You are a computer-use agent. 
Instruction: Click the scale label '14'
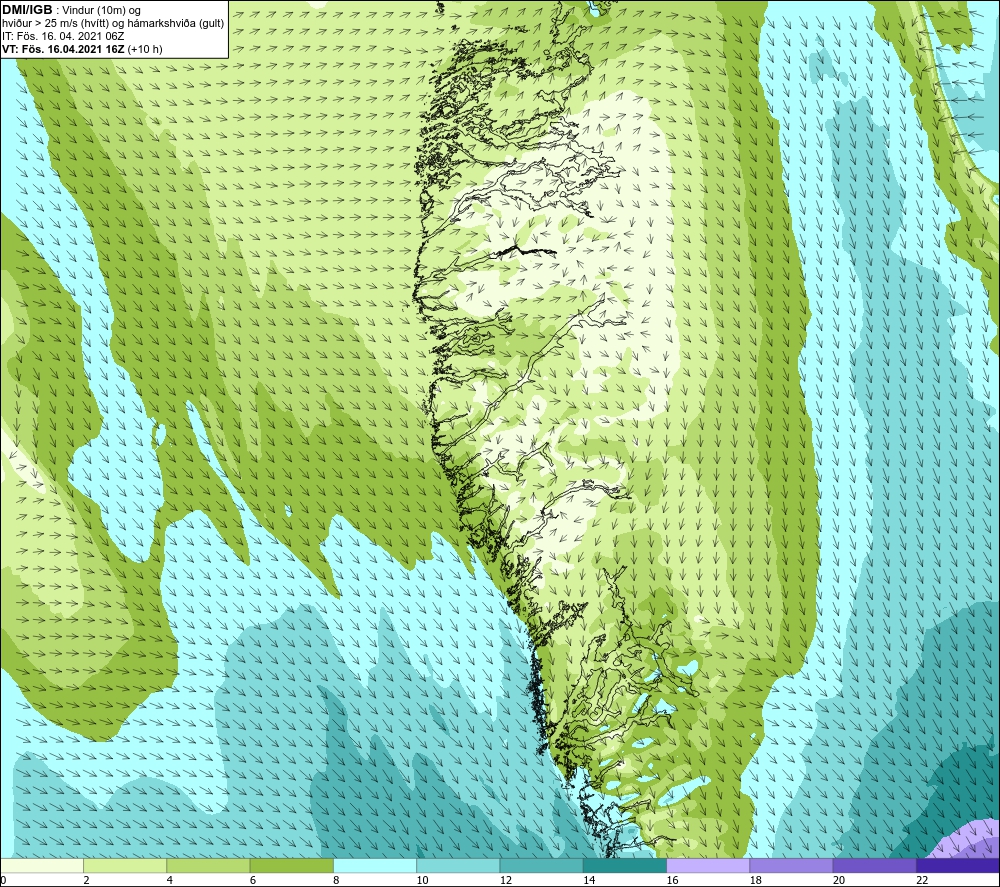(589, 881)
